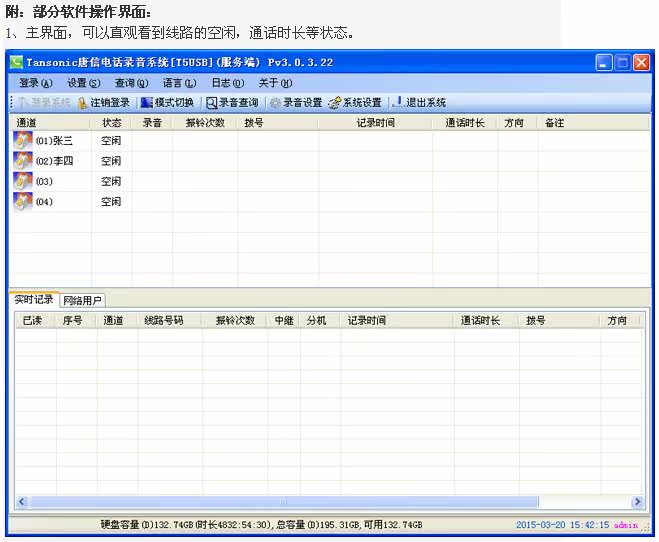Select channel (03) phone icon
The height and width of the screenshot is (542, 659).
[23, 181]
